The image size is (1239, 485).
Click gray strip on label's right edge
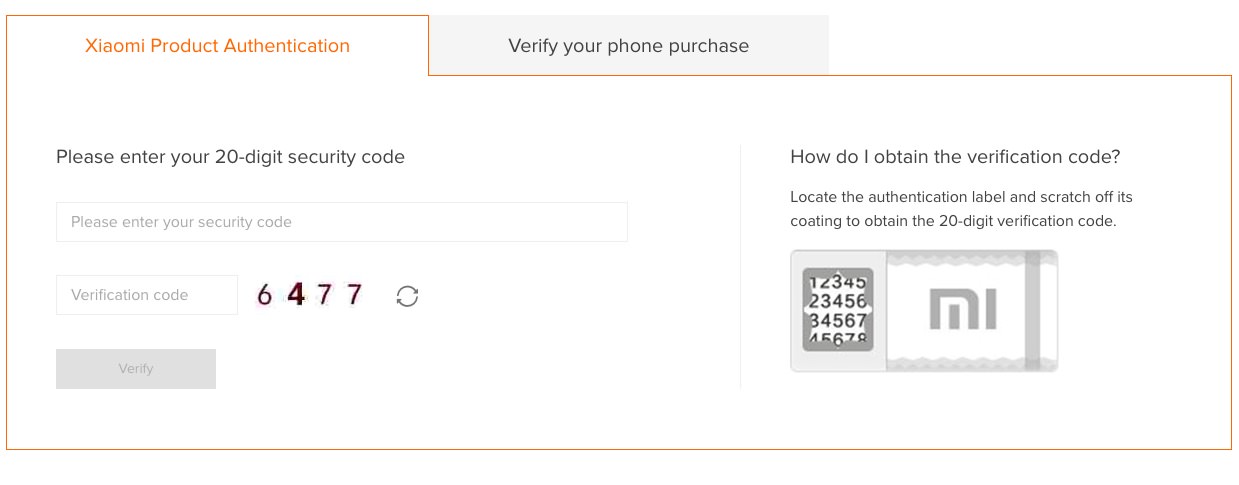[x=1032, y=310]
